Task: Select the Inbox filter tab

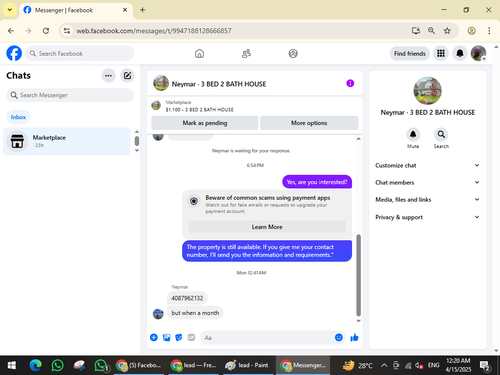Action: 18,117
